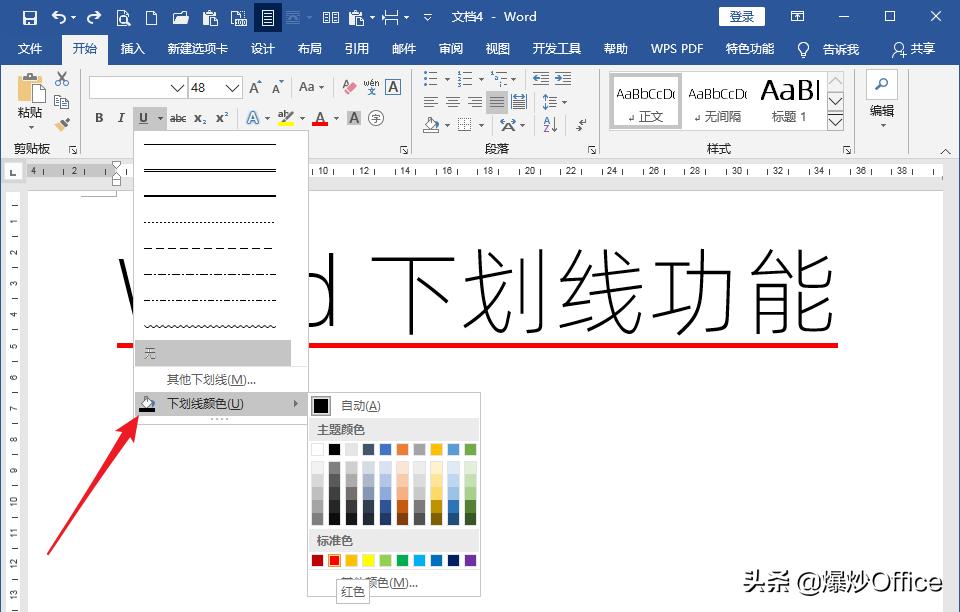Apply strikethrough to selected text
This screenshot has height=612, width=960.
coord(180,118)
